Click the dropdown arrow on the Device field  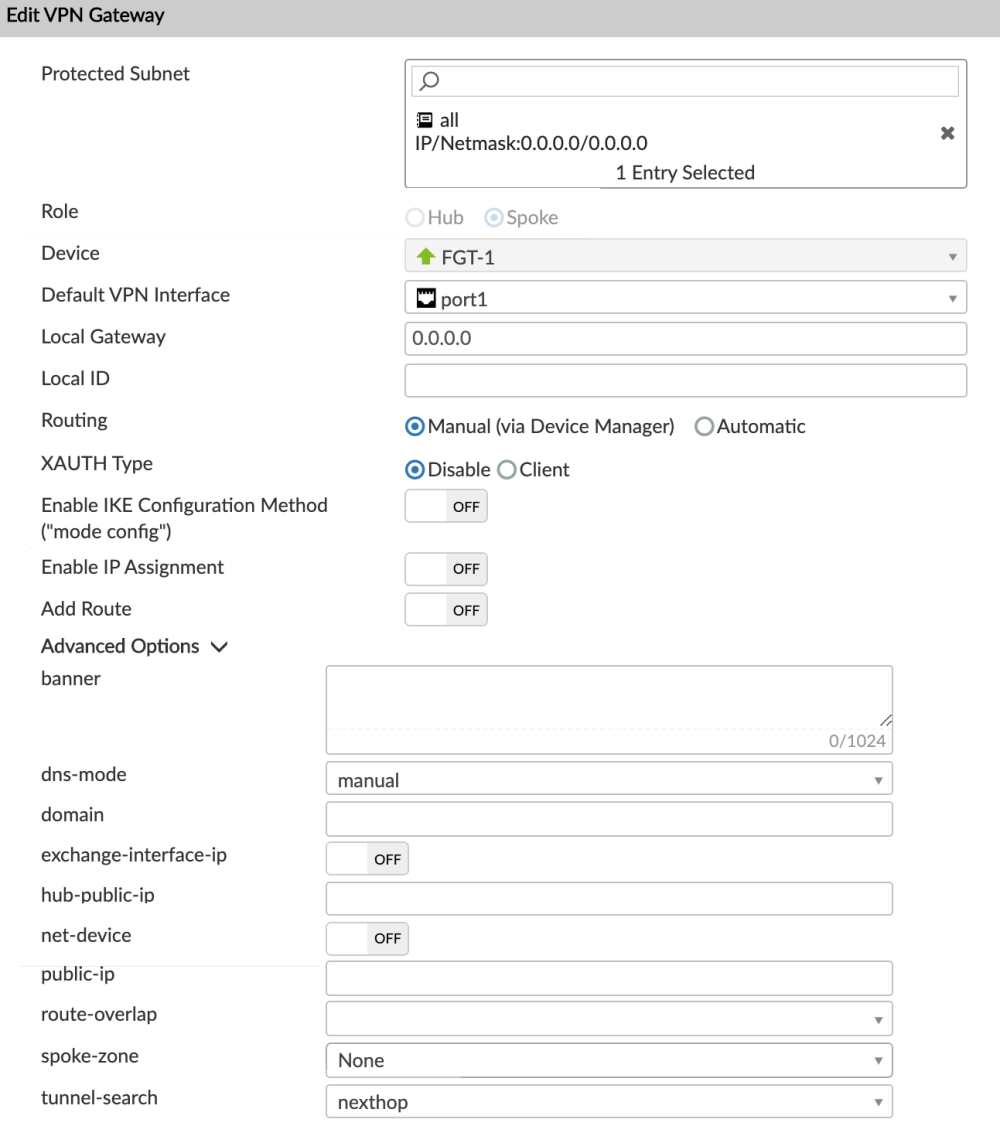click(x=955, y=255)
